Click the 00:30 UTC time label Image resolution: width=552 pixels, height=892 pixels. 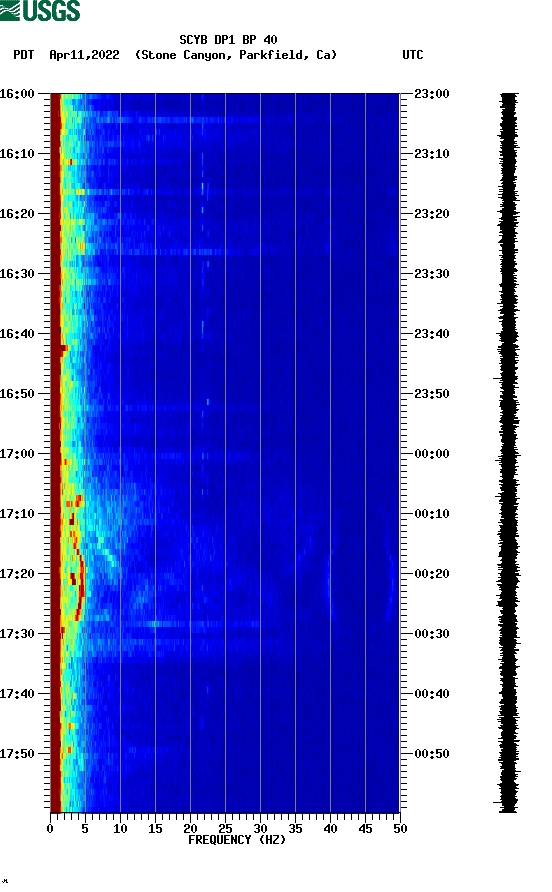click(432, 634)
